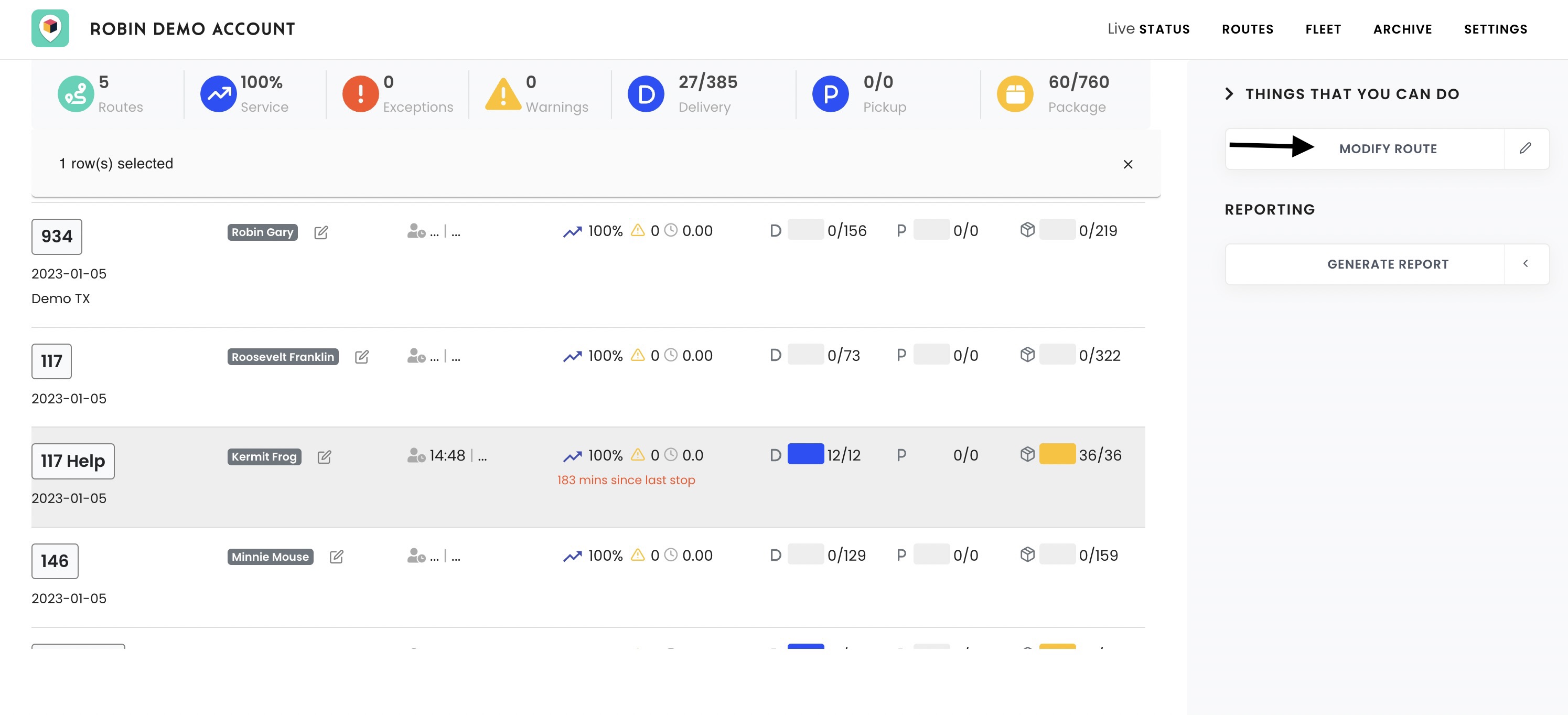Click the '183 mins since last stop' text
The image size is (1568, 715).
point(626,480)
